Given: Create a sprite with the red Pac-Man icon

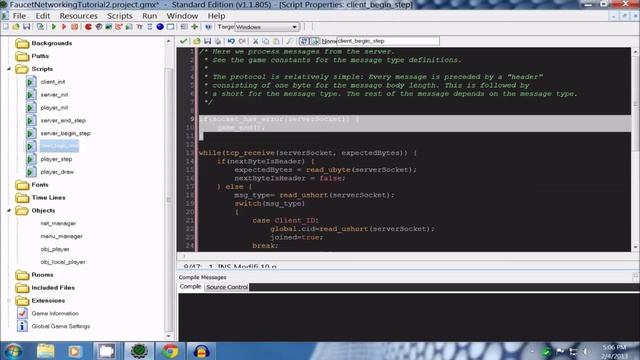Looking at the screenshot, I should (x=88, y=27).
